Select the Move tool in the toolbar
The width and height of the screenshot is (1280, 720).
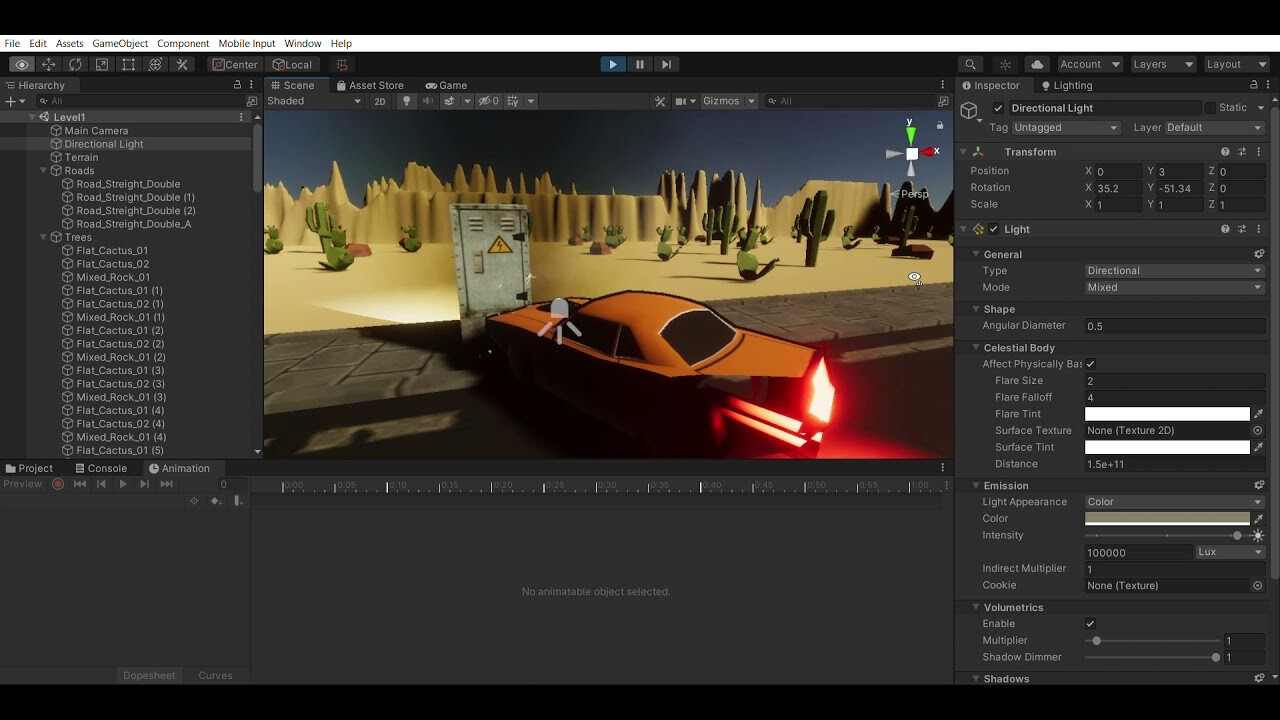tap(48, 64)
